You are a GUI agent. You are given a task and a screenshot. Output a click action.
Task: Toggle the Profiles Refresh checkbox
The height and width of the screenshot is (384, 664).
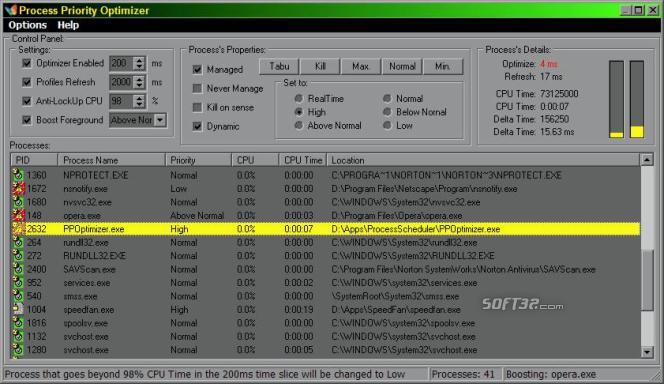(x=27, y=82)
